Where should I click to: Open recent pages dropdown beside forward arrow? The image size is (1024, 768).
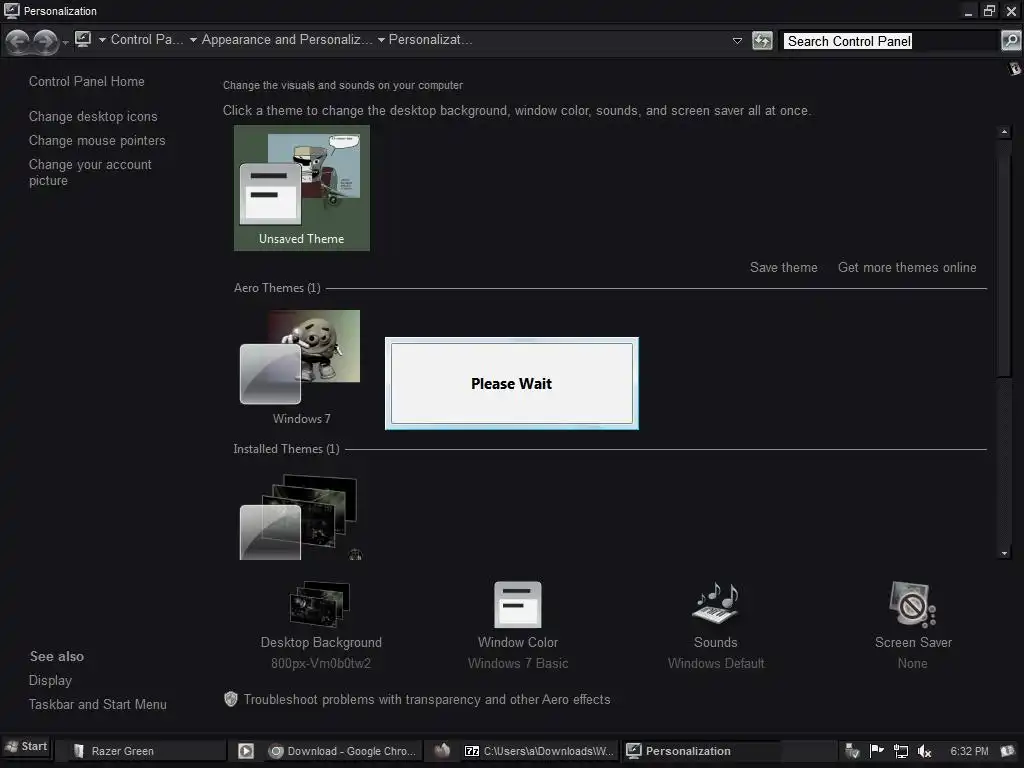(x=65, y=44)
